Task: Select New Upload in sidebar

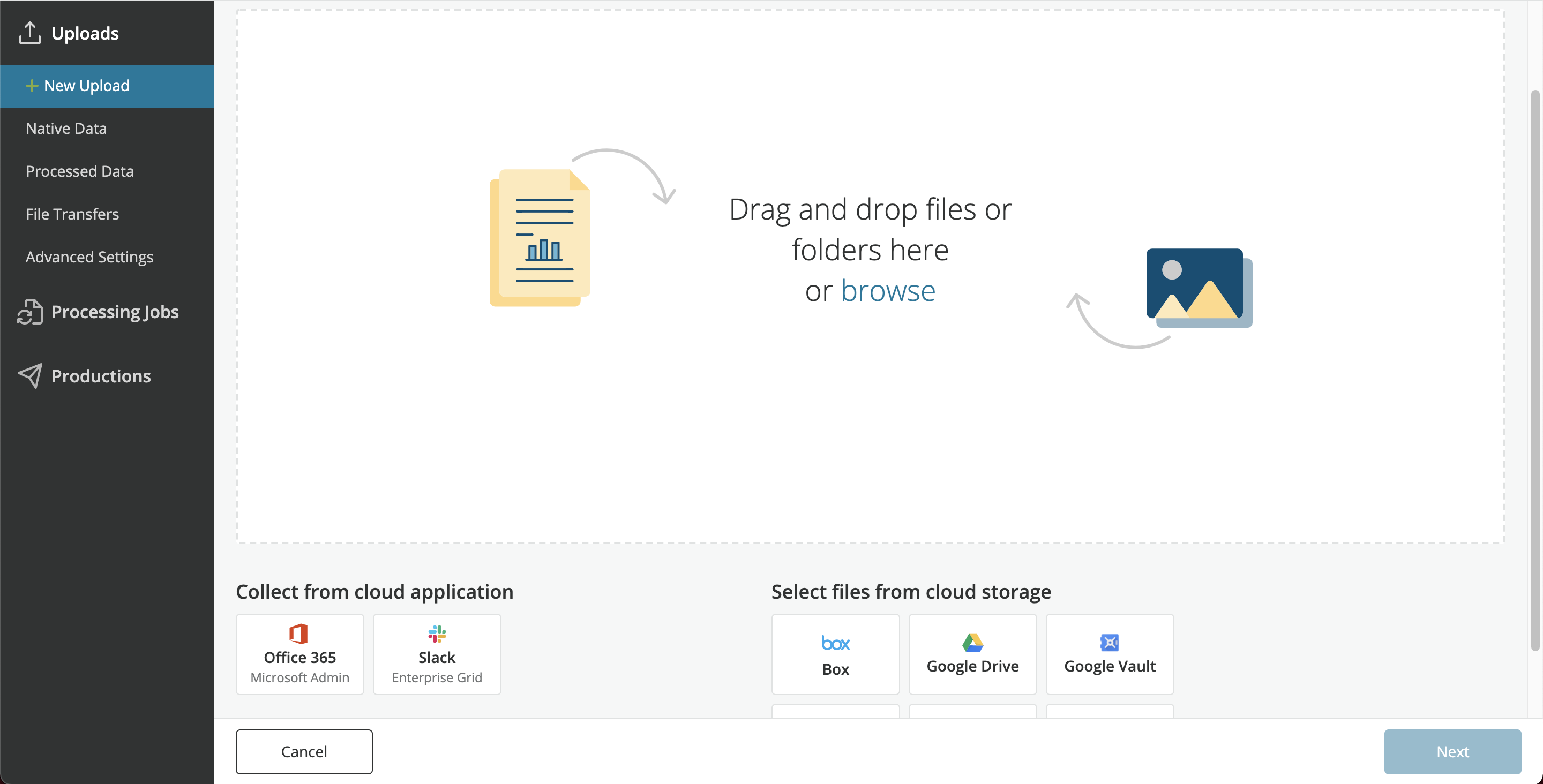Action: (x=107, y=86)
